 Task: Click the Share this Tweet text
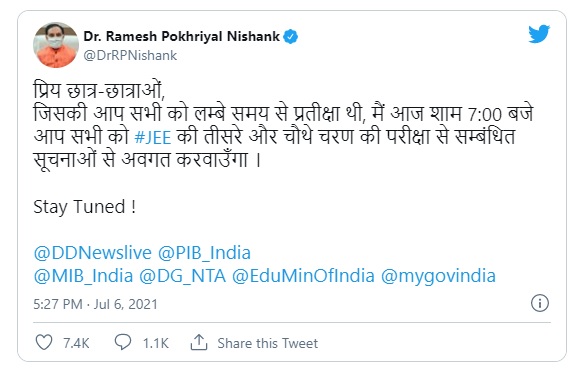coord(267,343)
